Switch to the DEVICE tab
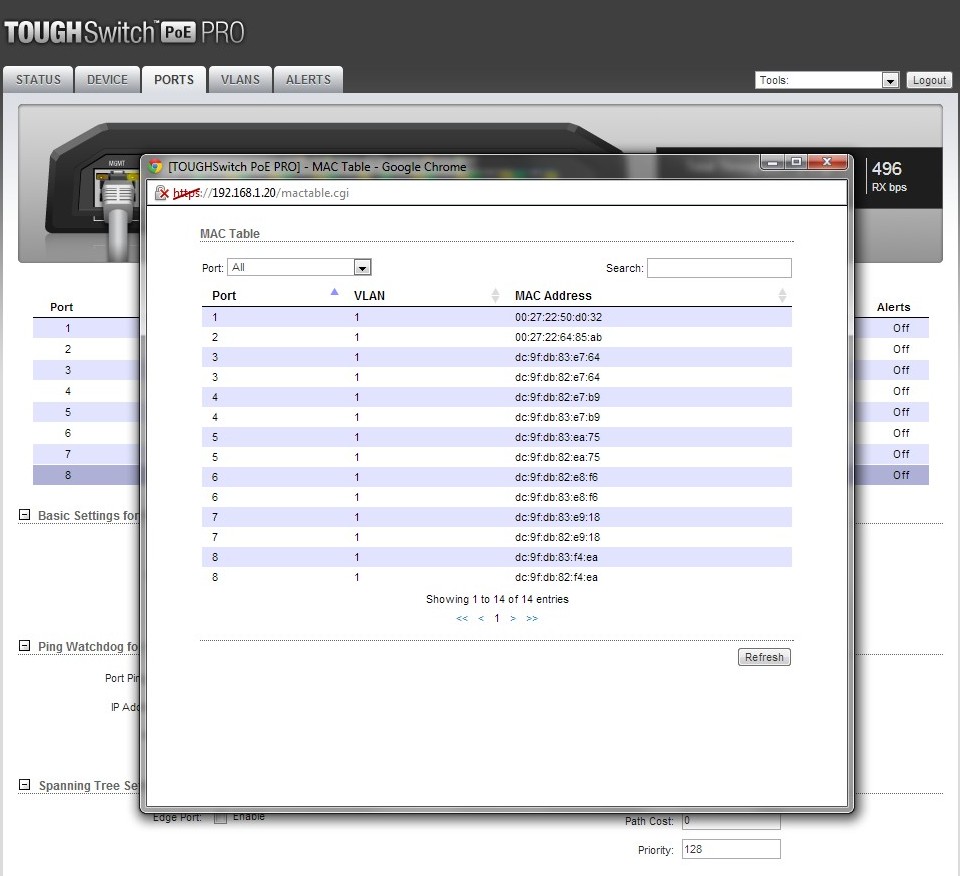The width and height of the screenshot is (960, 876). (x=107, y=80)
